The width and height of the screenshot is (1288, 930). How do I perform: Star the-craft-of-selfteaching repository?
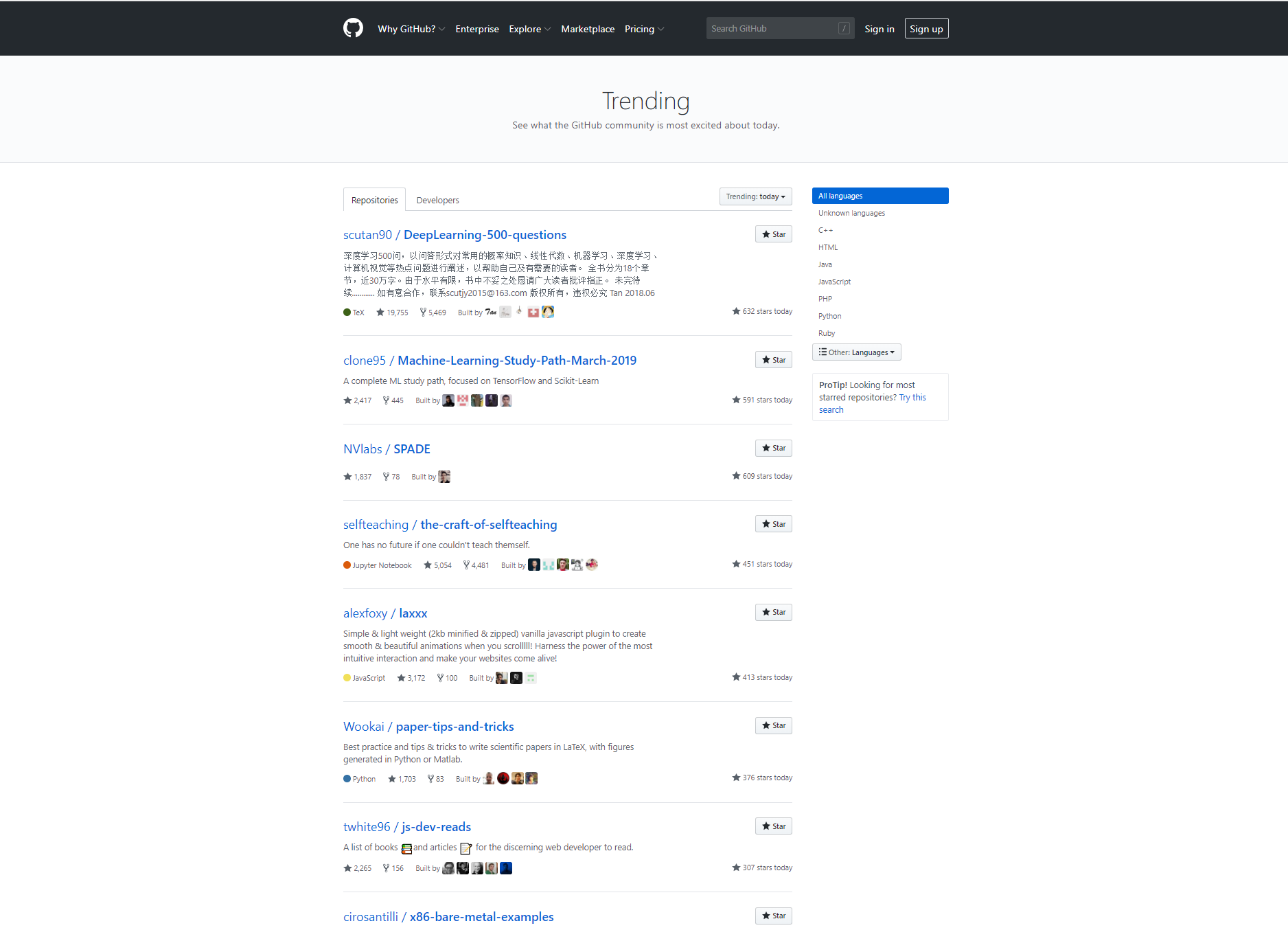773,524
